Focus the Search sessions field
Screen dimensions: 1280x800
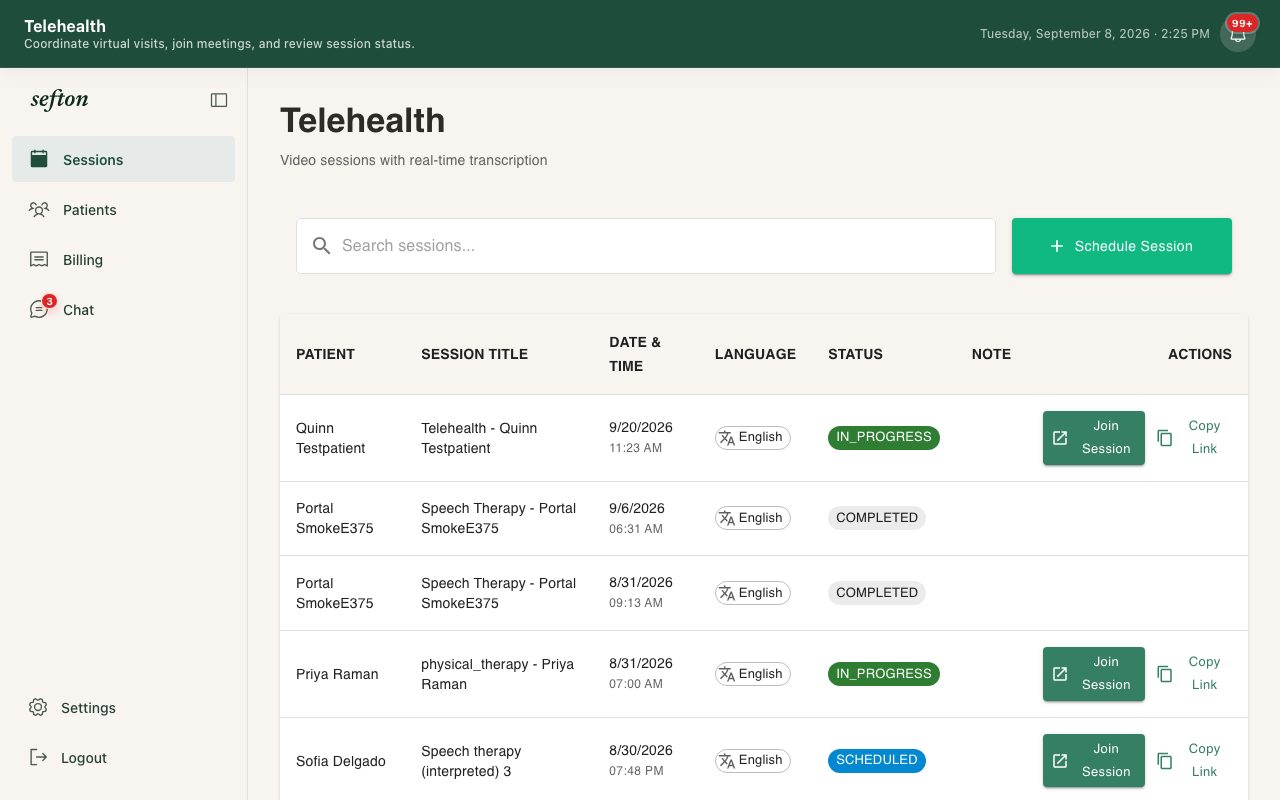click(646, 246)
